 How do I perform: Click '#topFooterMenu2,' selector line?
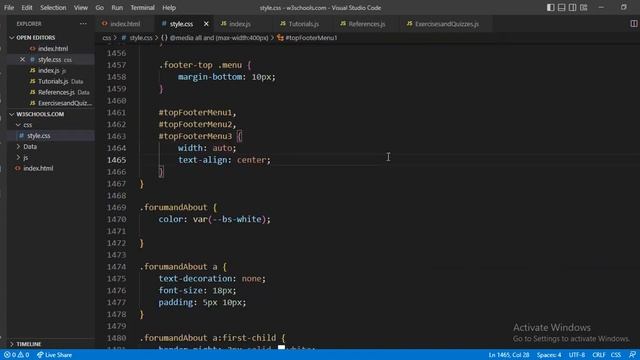[198, 124]
